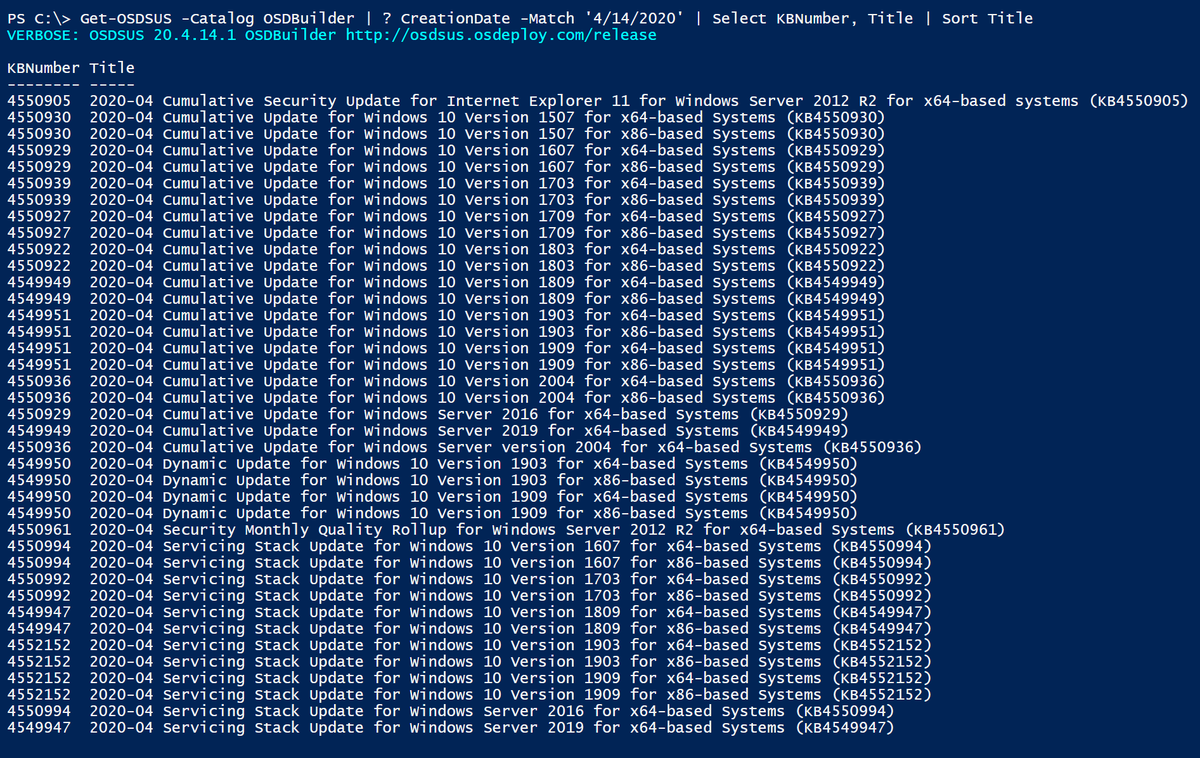Select Cumulative Update Windows 10 Version 1507 x86 row

pos(446,134)
